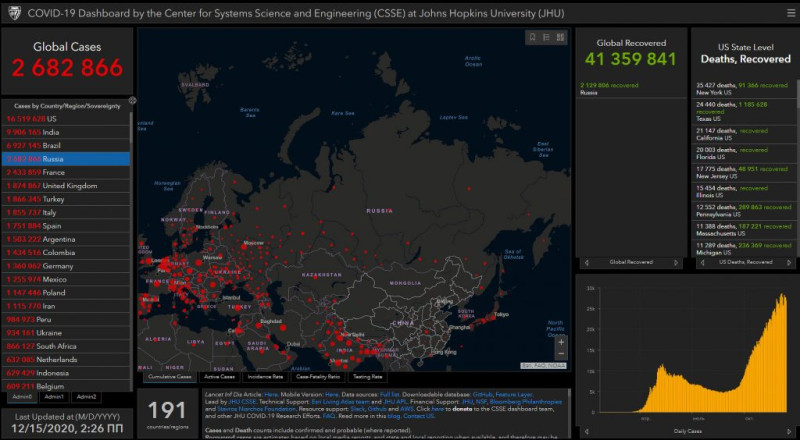The height and width of the screenshot is (440, 800).
Task: Switch to the Admin1 list tab
Action: click(54, 397)
